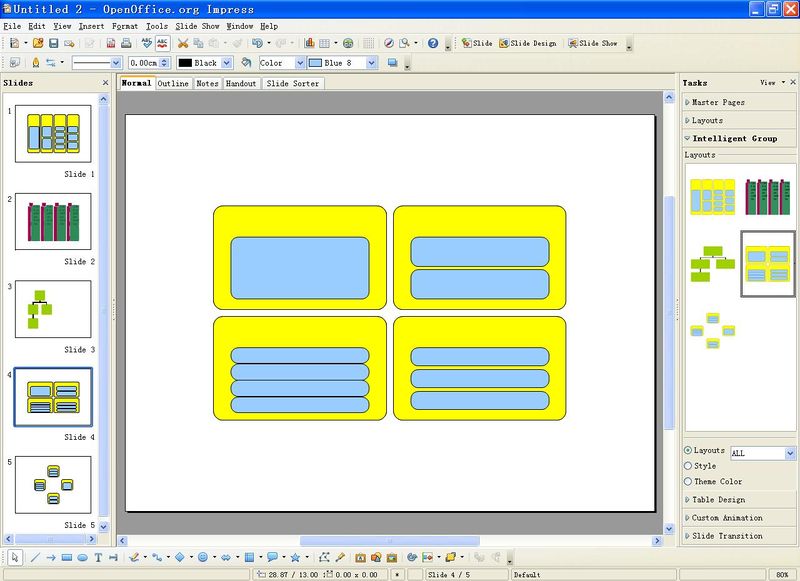The image size is (800, 581).
Task: Activate the Select arrow tool
Action: click(15, 558)
